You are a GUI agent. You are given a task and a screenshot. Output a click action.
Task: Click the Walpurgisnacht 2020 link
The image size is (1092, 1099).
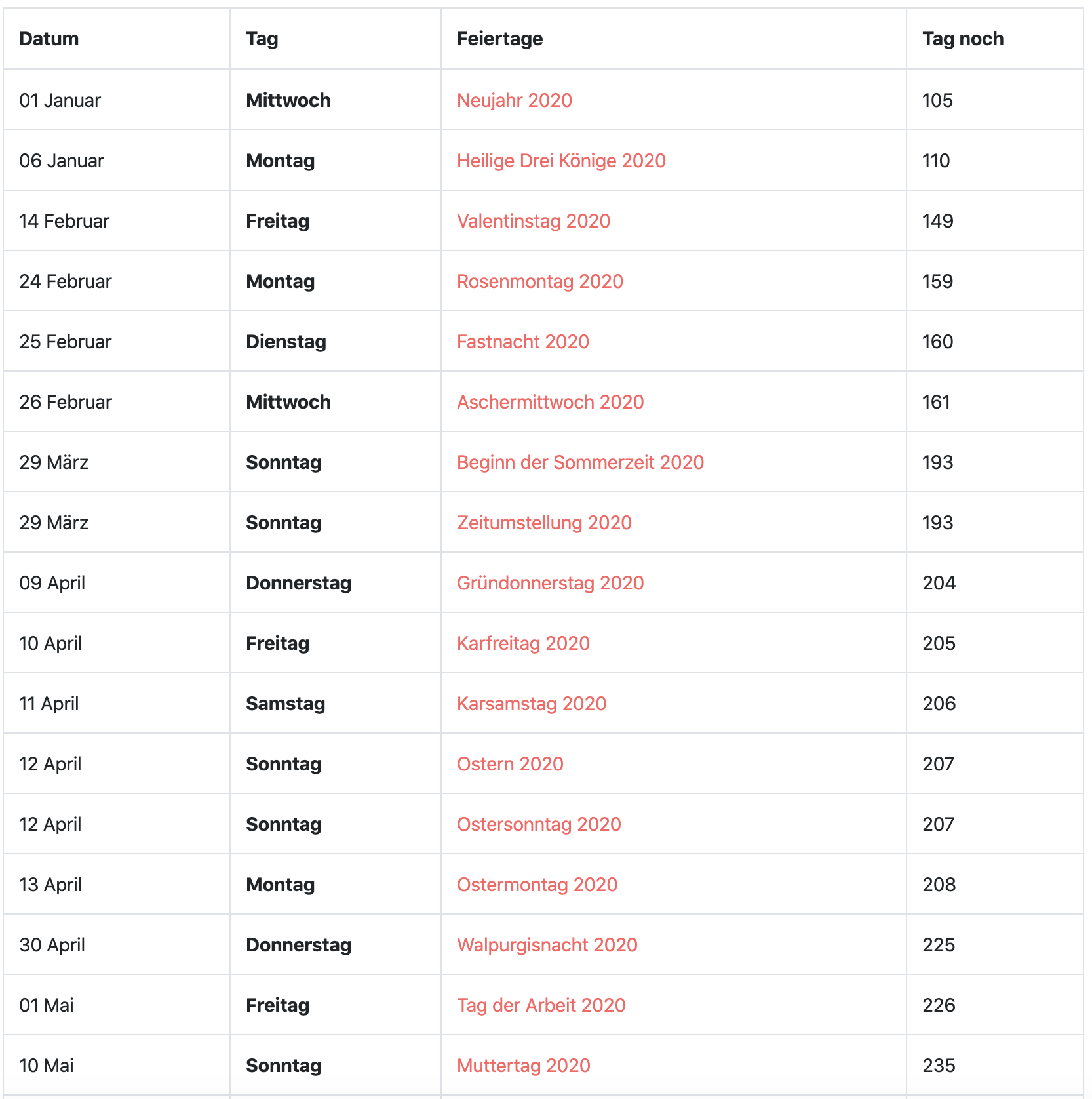pos(547,945)
